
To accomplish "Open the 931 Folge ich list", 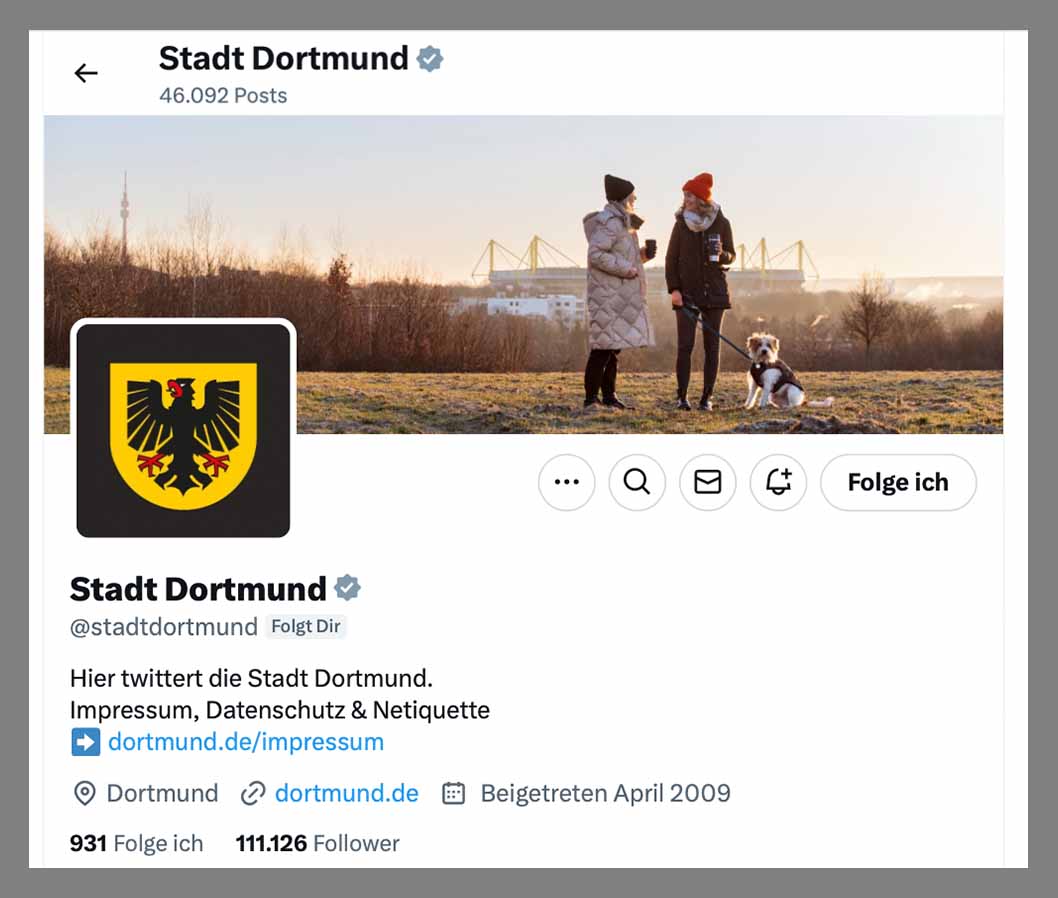I will pos(136,843).
